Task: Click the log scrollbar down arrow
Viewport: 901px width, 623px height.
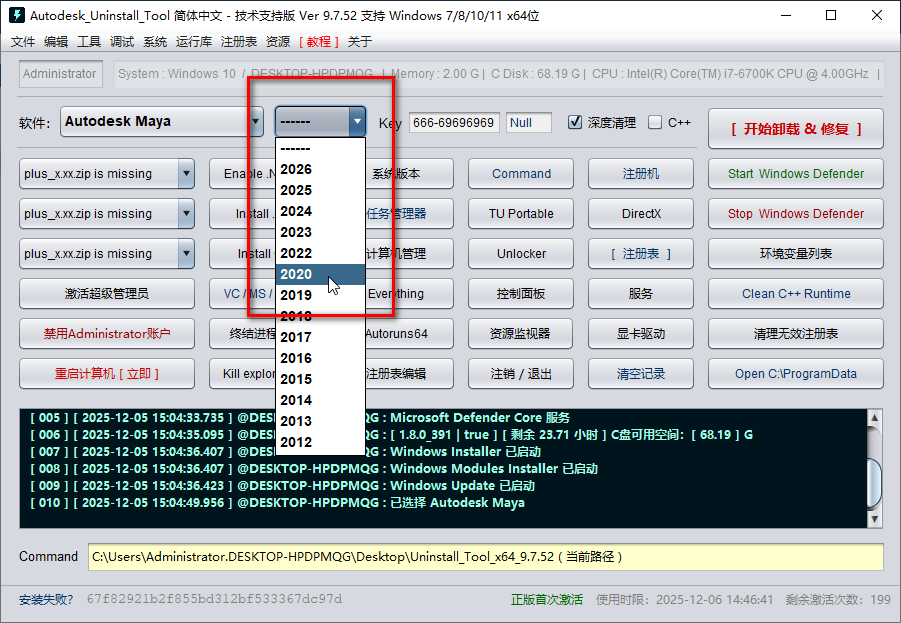Action: (x=874, y=519)
